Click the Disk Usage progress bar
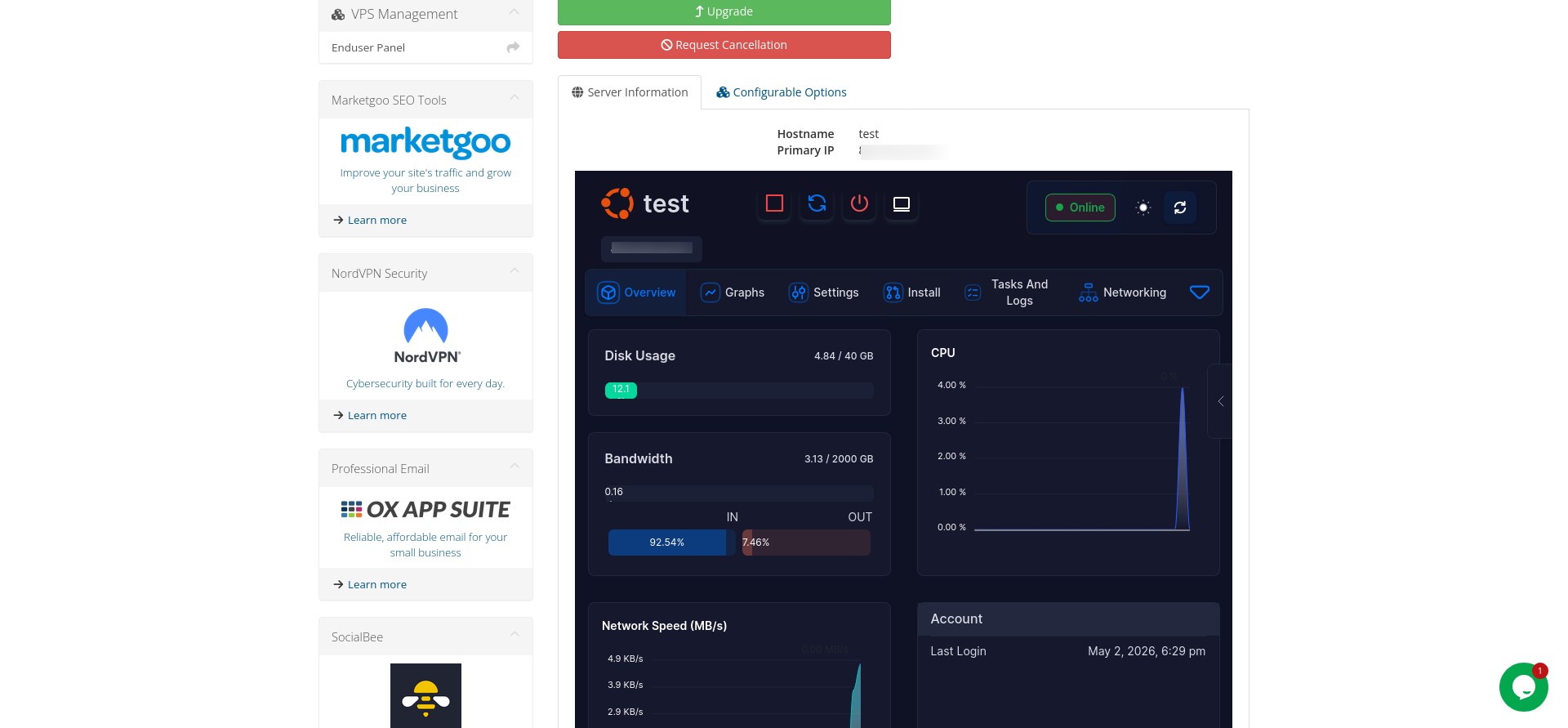Screen dimensions: 1568x728 click(x=739, y=390)
